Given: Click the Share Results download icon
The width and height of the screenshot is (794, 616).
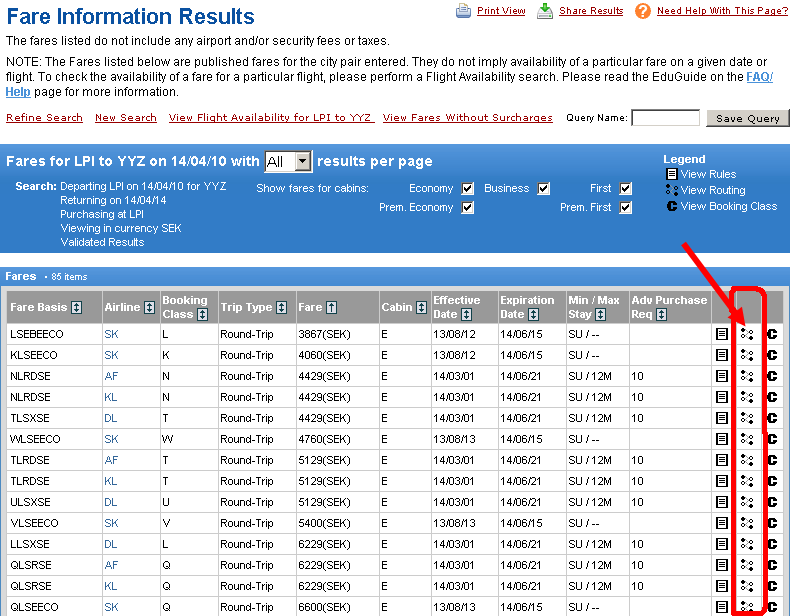Looking at the screenshot, I should pos(545,11).
